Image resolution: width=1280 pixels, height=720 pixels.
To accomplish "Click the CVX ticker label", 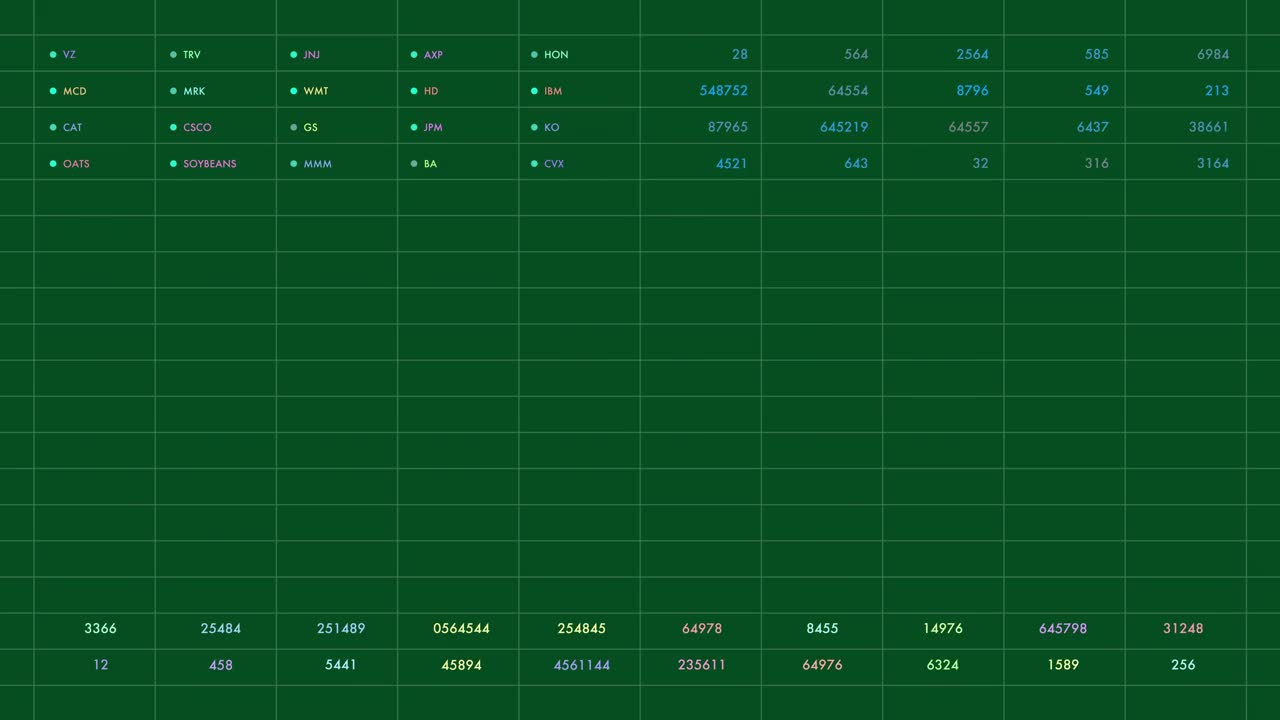I will [x=554, y=163].
